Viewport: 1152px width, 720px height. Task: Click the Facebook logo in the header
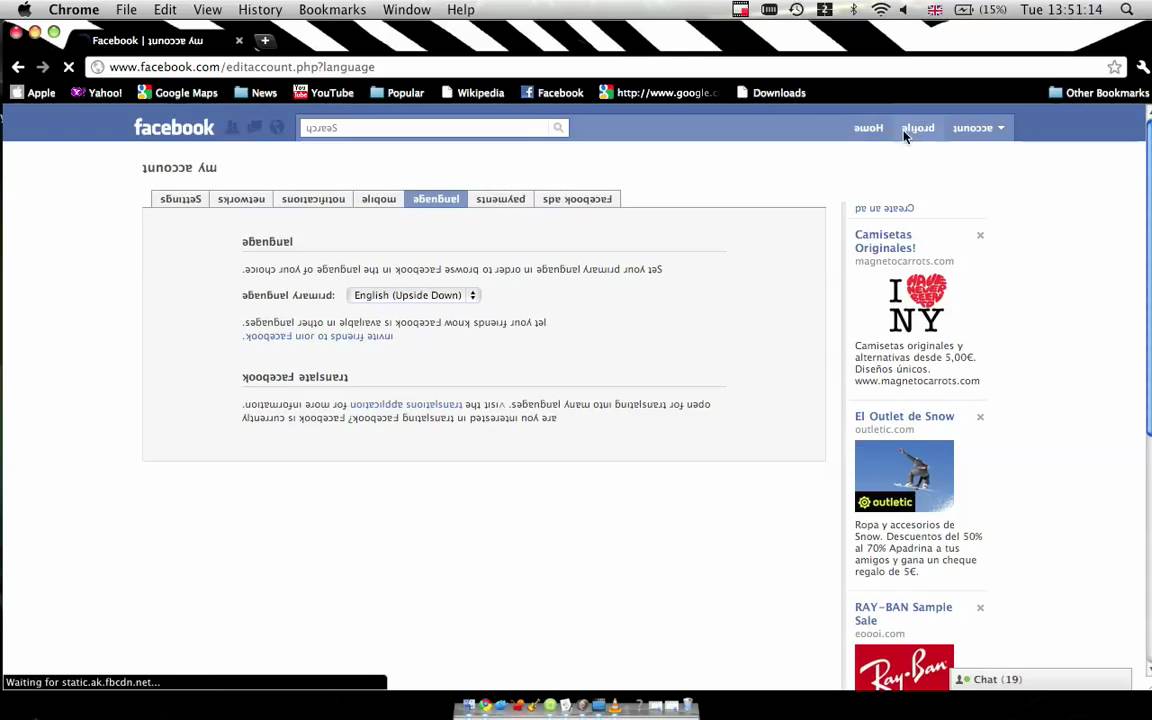(174, 127)
